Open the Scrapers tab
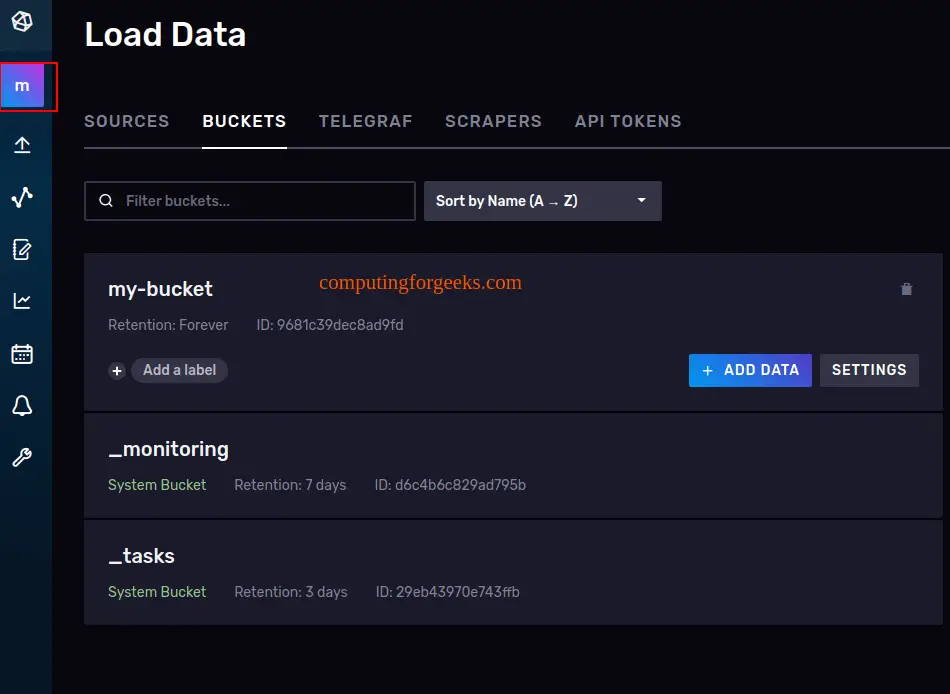 click(x=493, y=121)
